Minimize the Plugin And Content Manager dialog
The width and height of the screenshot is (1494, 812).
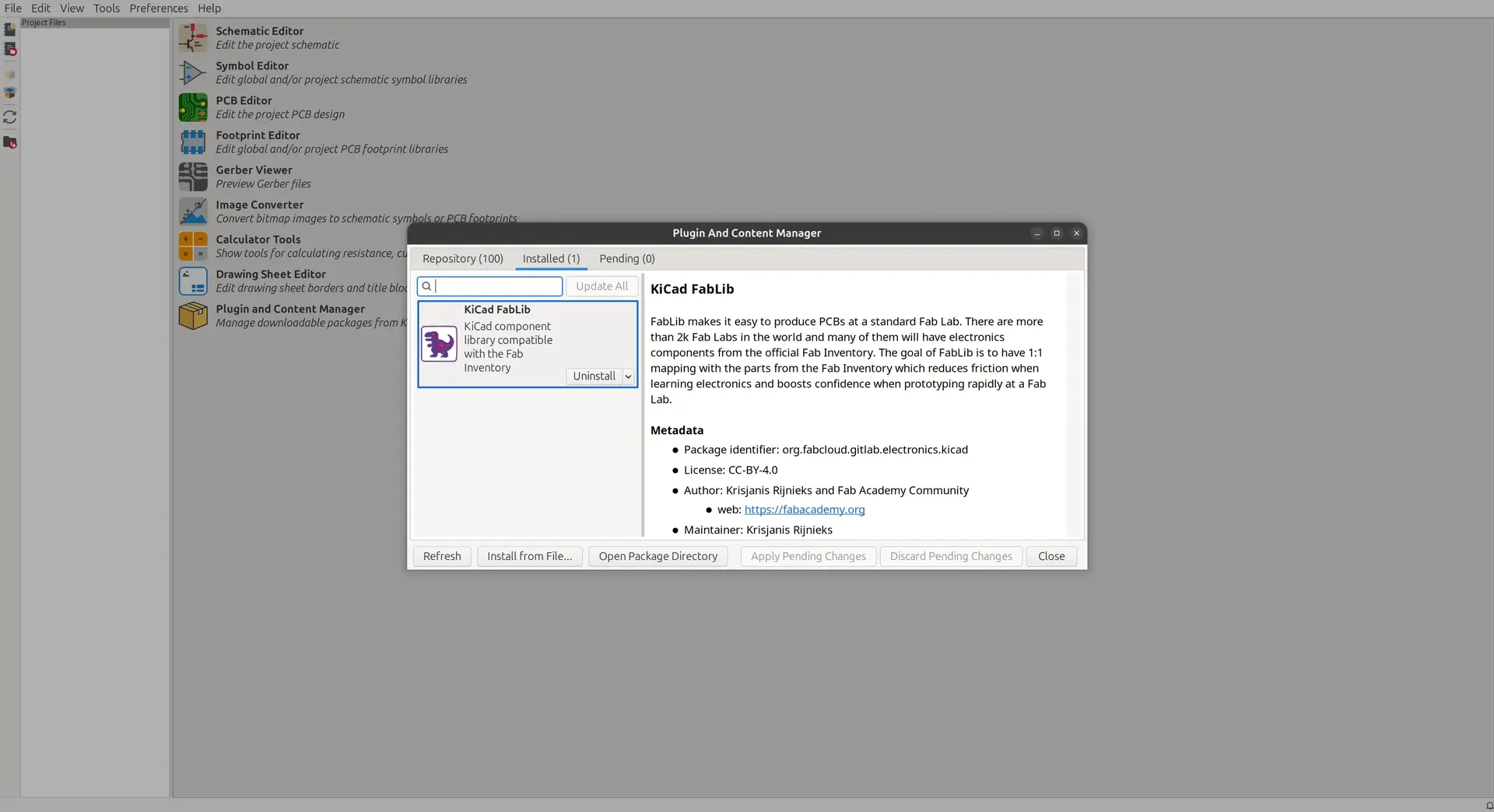pyautogui.click(x=1037, y=233)
